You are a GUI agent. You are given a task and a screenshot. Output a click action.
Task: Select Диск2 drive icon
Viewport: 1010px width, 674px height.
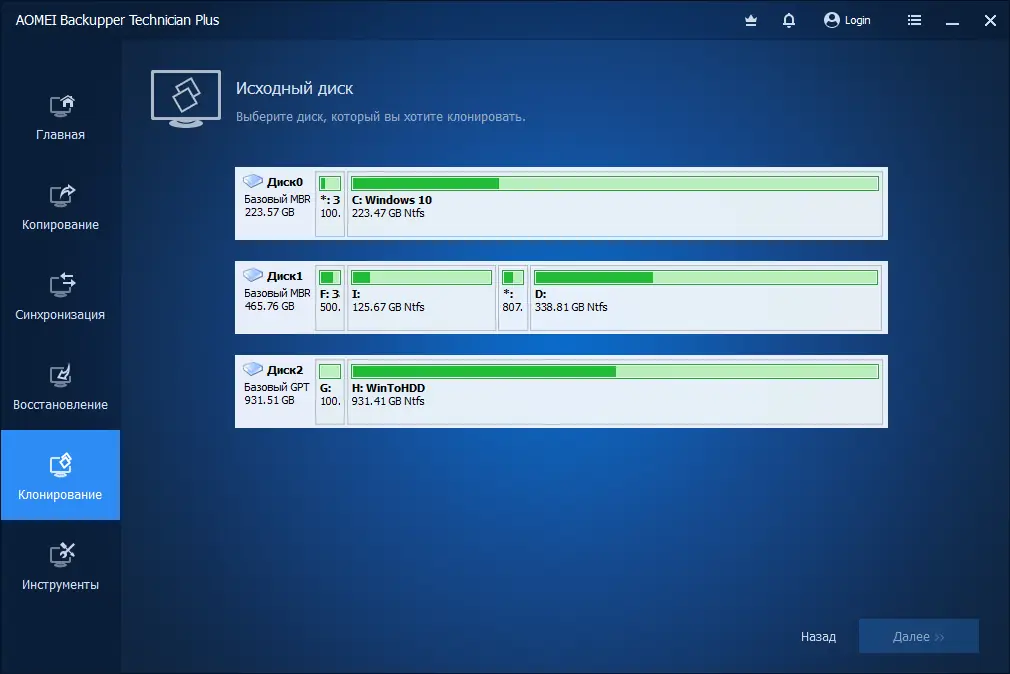[252, 369]
